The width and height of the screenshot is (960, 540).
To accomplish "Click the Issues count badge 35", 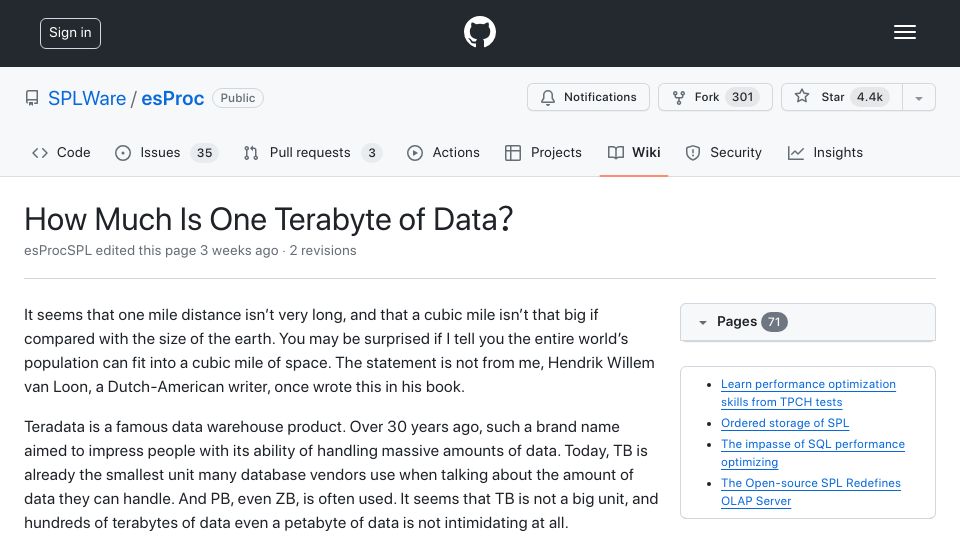I will pyautogui.click(x=204, y=153).
